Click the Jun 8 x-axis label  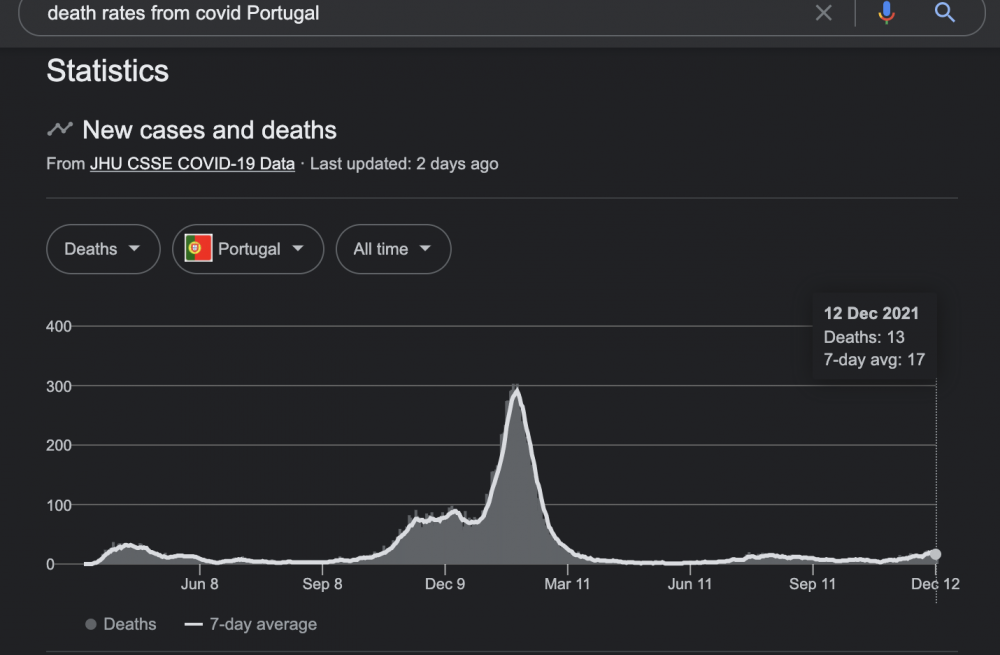[x=200, y=584]
